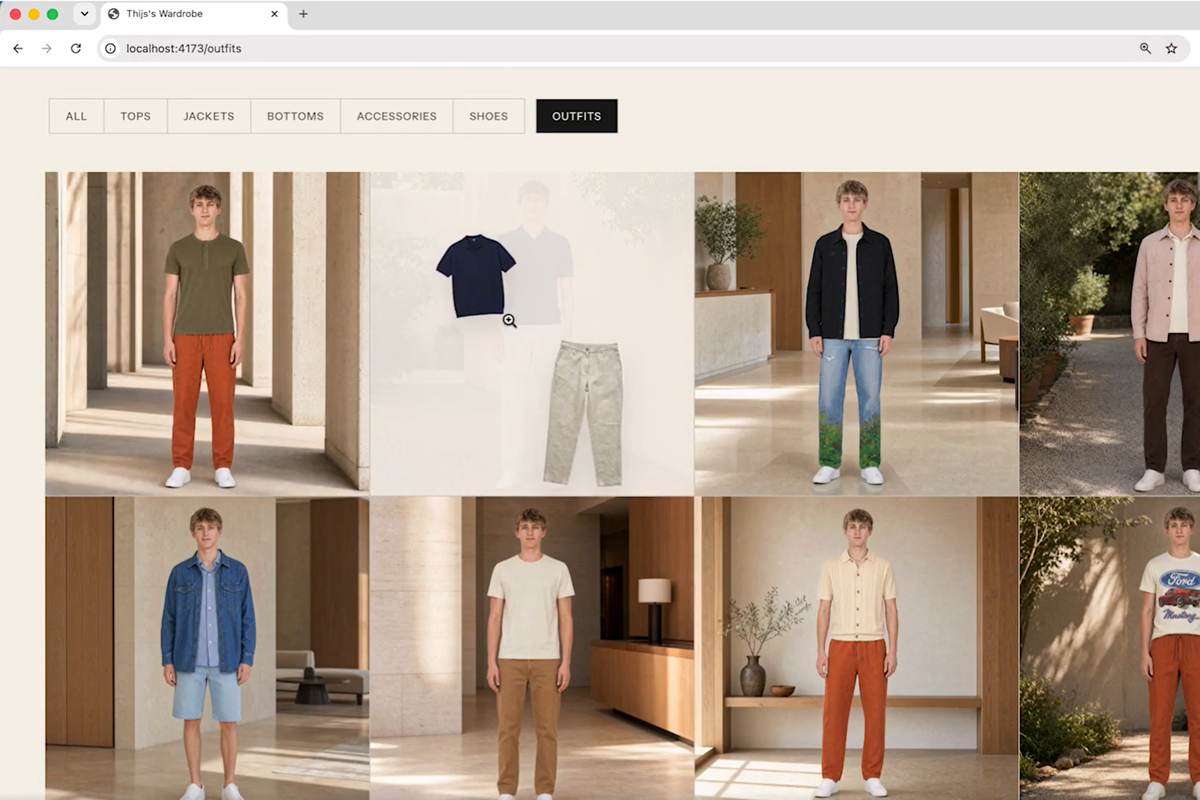Viewport: 1200px width, 800px height.
Task: Click the navy polo shirt item
Action: 476,277
